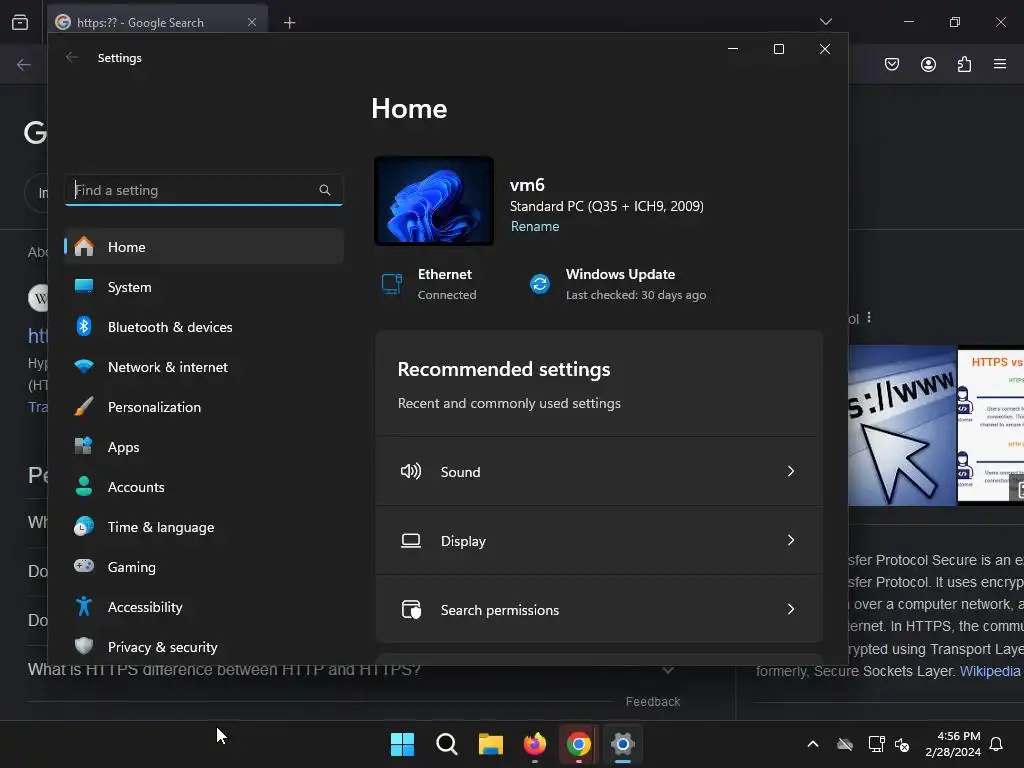The width and height of the screenshot is (1024, 768).
Task: Click the Gaming controller icon
Action: (84, 566)
